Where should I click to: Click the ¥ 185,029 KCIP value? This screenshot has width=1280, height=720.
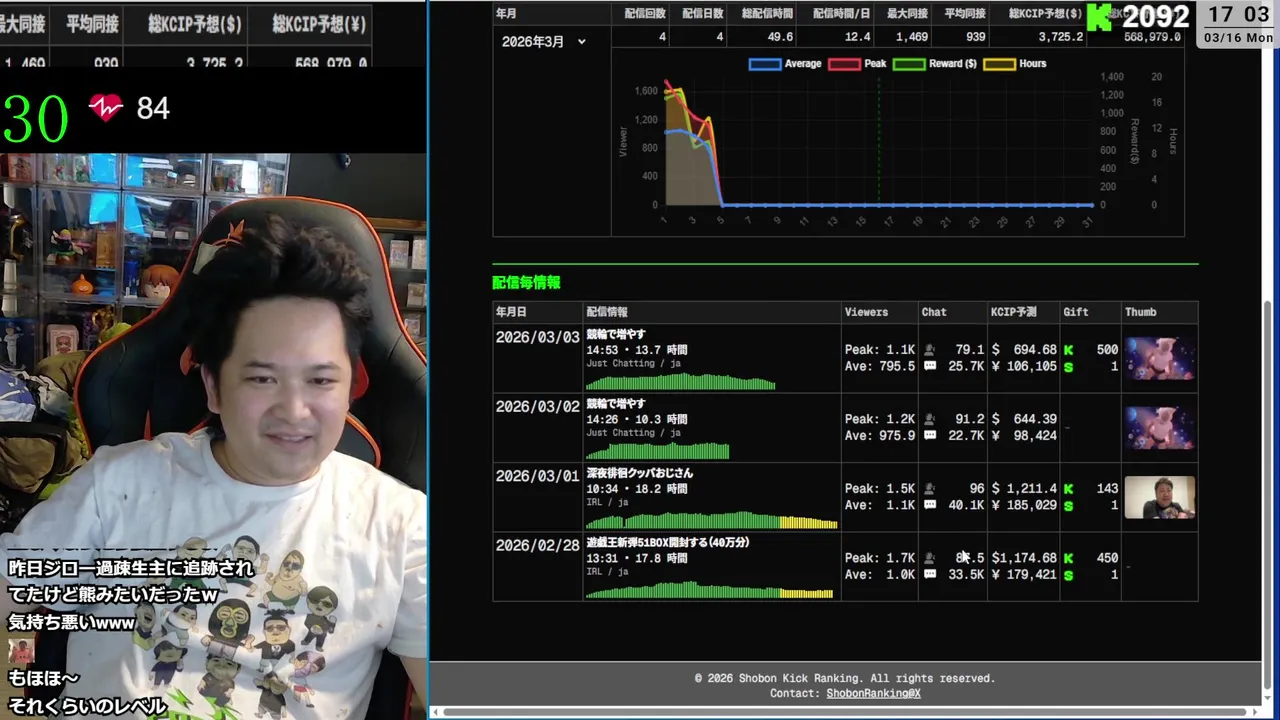(1024, 506)
